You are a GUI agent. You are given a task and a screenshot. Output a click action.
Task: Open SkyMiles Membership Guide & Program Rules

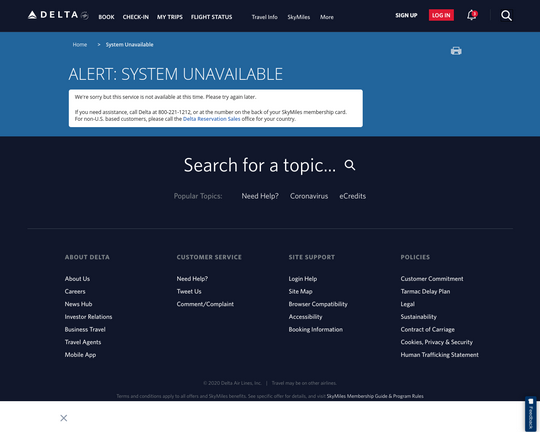coord(375,396)
